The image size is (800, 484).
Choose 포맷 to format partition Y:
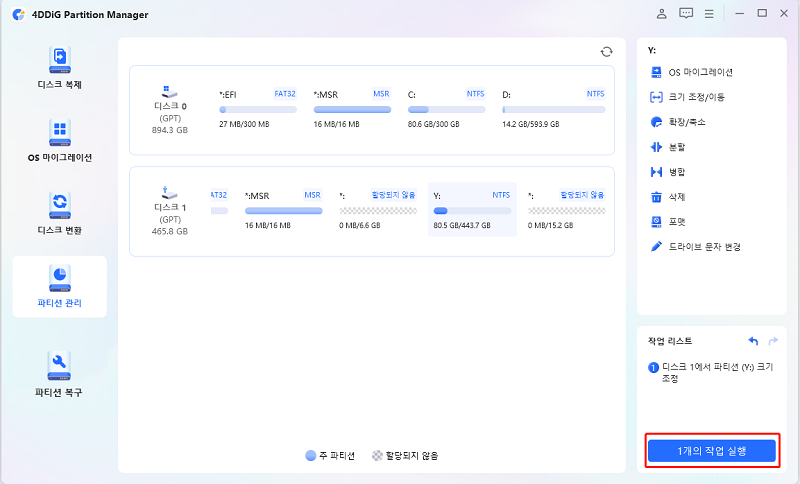(x=668, y=222)
